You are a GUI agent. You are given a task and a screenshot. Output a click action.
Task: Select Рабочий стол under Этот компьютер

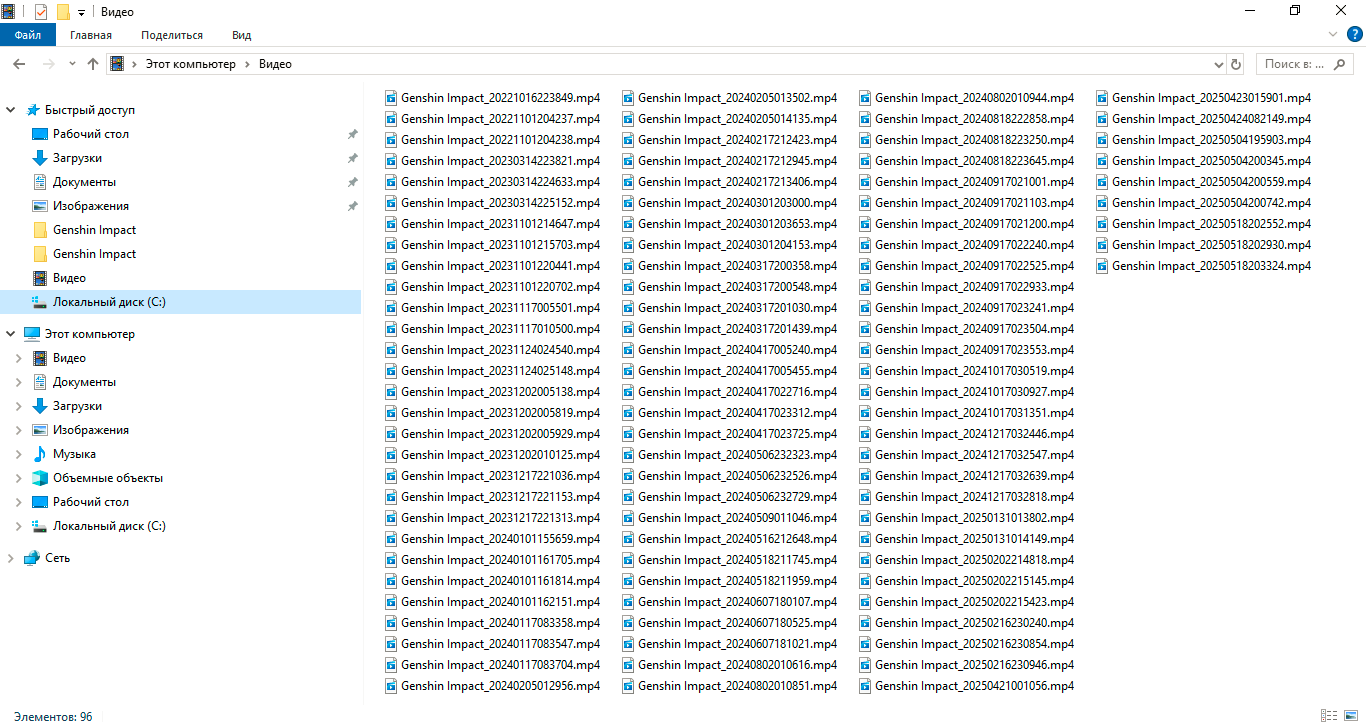(x=90, y=502)
